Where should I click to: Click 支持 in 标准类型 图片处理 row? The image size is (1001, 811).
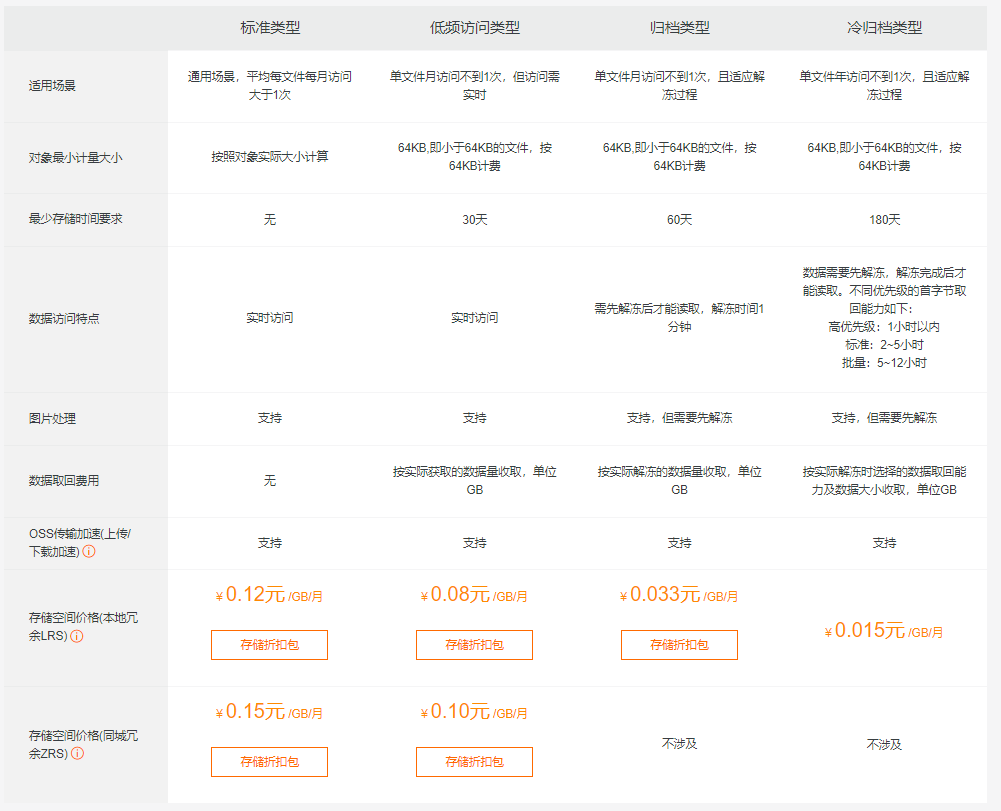point(269,418)
